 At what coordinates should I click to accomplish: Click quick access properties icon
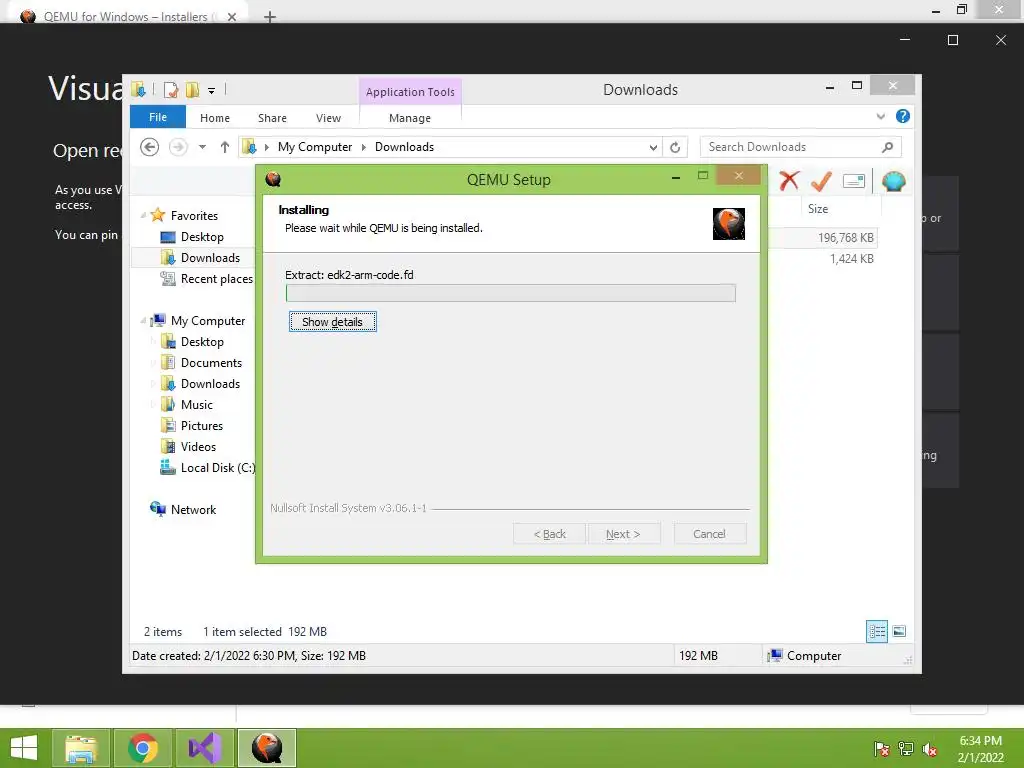click(x=171, y=89)
